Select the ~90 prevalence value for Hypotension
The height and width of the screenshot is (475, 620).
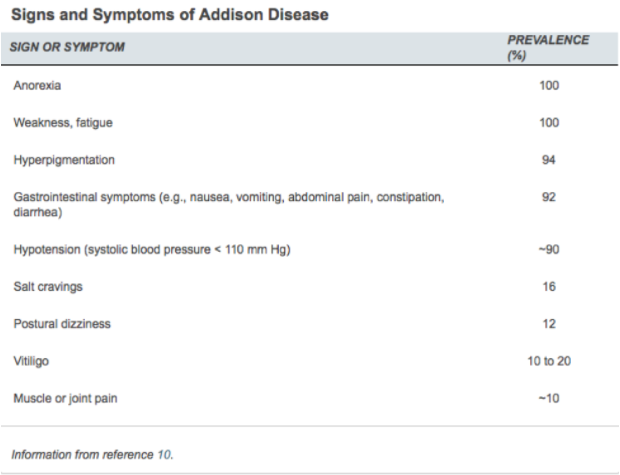(x=548, y=249)
